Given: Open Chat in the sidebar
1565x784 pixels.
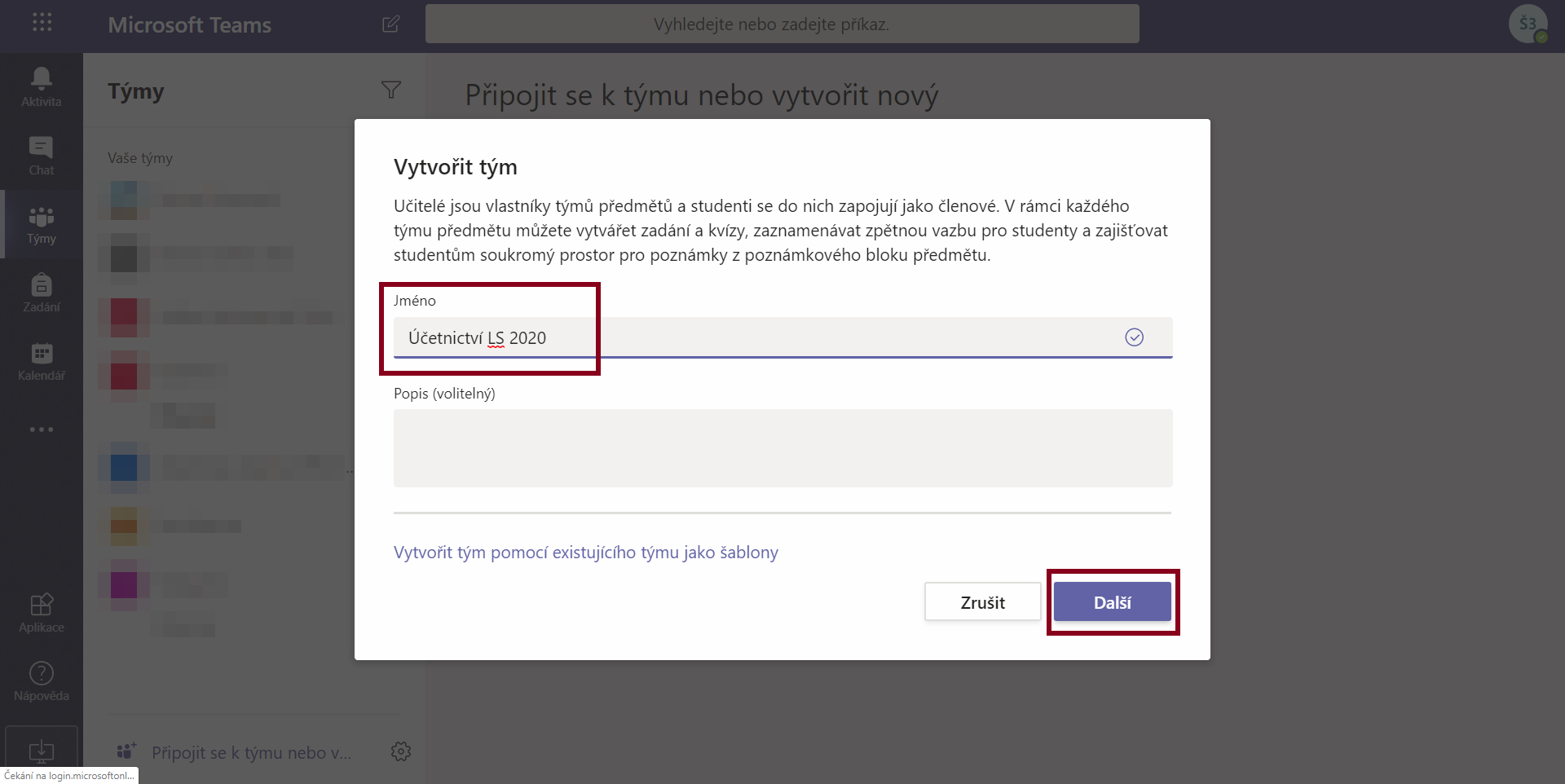Looking at the screenshot, I should [x=42, y=156].
